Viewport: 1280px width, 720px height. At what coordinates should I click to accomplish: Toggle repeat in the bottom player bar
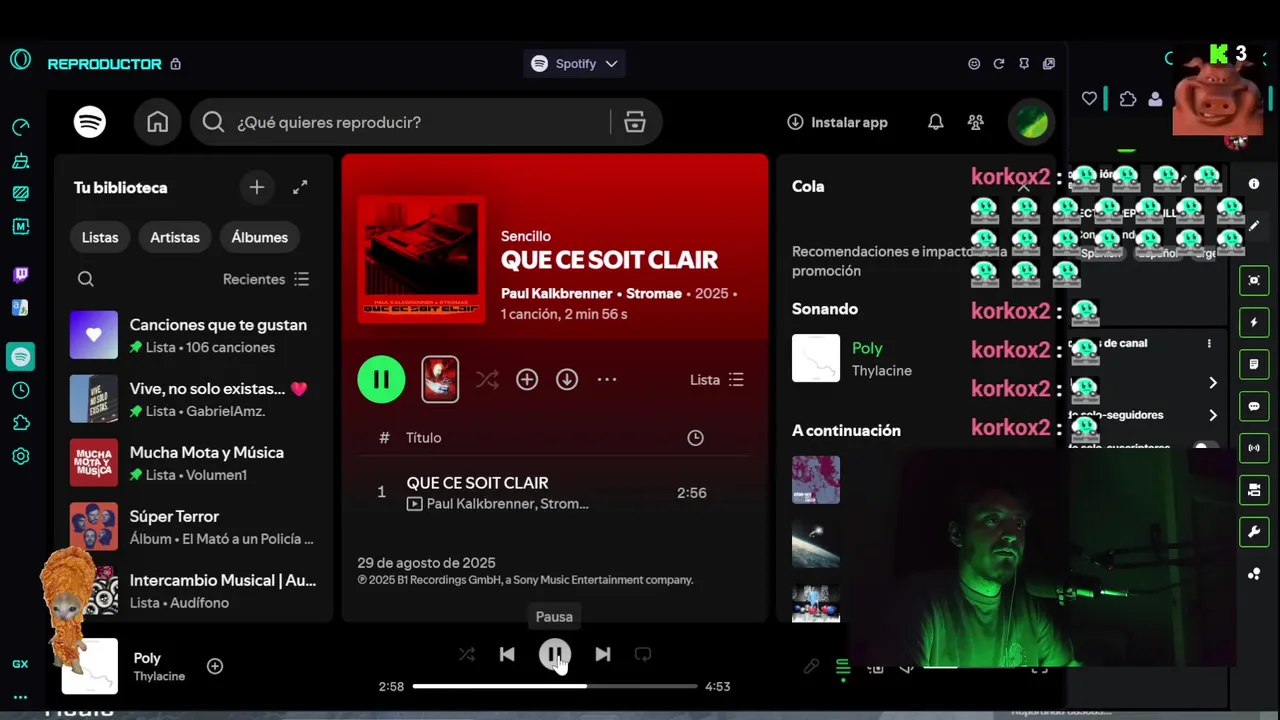click(643, 654)
